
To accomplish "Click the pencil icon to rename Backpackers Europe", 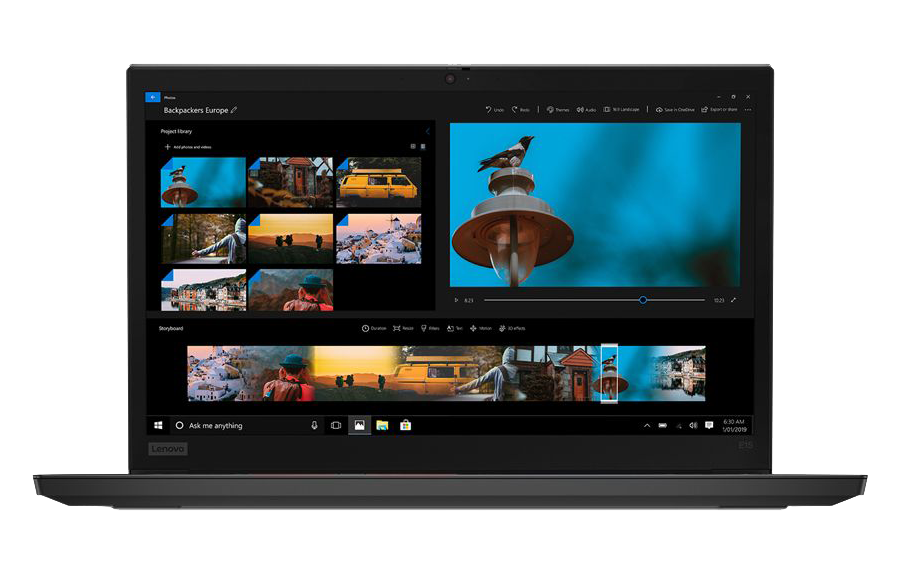I will tap(234, 110).
